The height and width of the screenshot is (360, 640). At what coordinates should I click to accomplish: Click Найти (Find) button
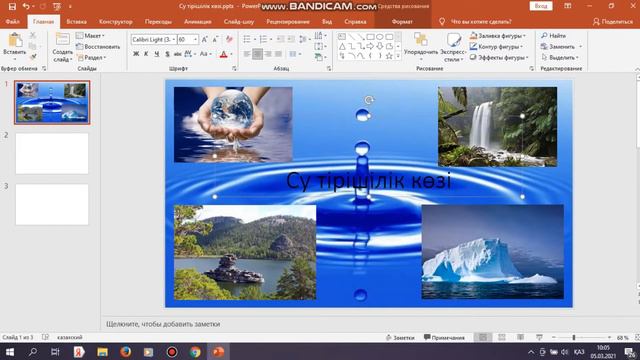[553, 36]
